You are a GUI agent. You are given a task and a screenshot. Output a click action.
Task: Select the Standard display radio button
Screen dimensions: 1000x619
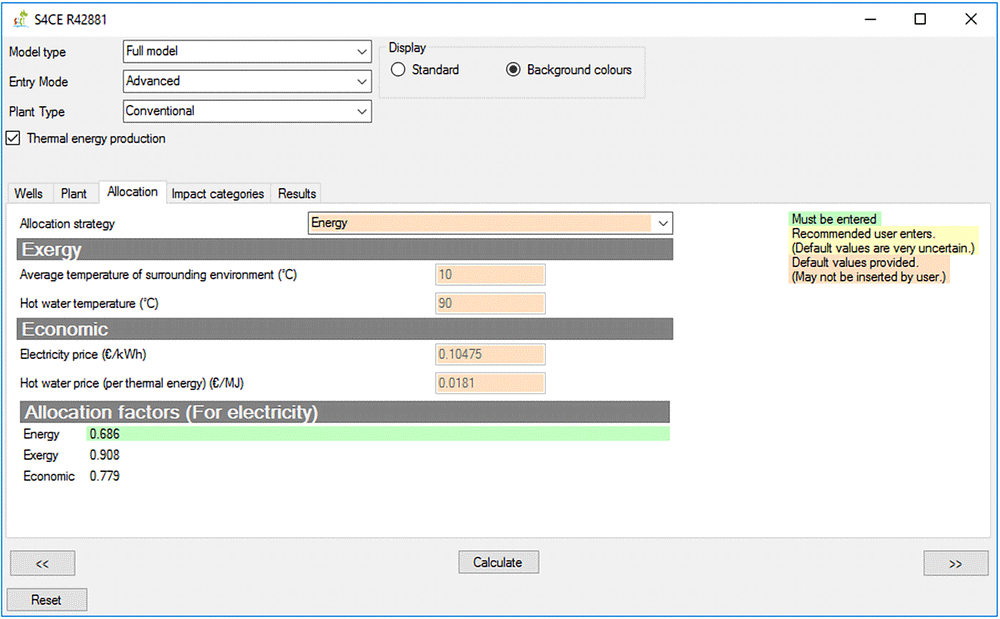(x=398, y=69)
